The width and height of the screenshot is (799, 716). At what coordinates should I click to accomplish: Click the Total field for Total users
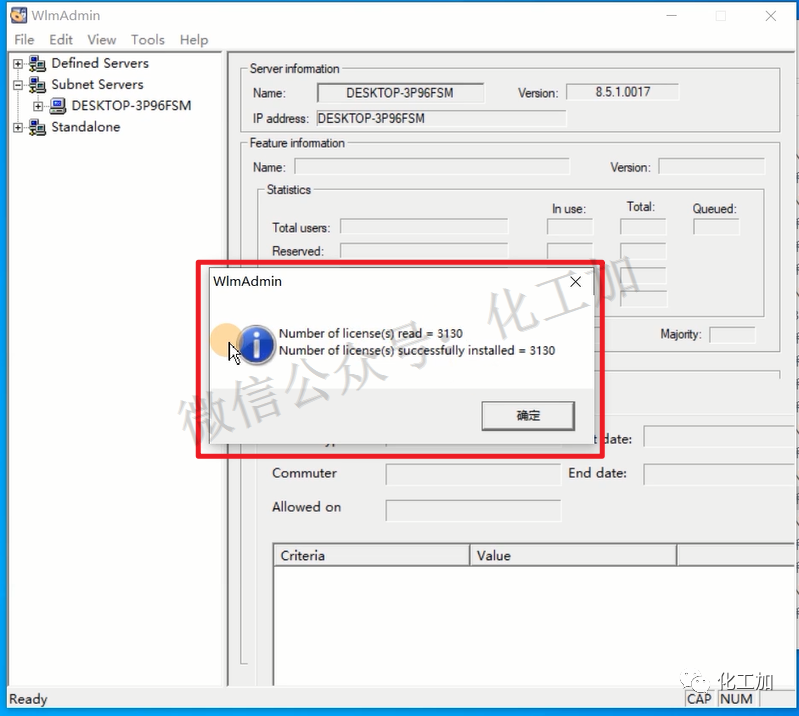click(x=643, y=227)
